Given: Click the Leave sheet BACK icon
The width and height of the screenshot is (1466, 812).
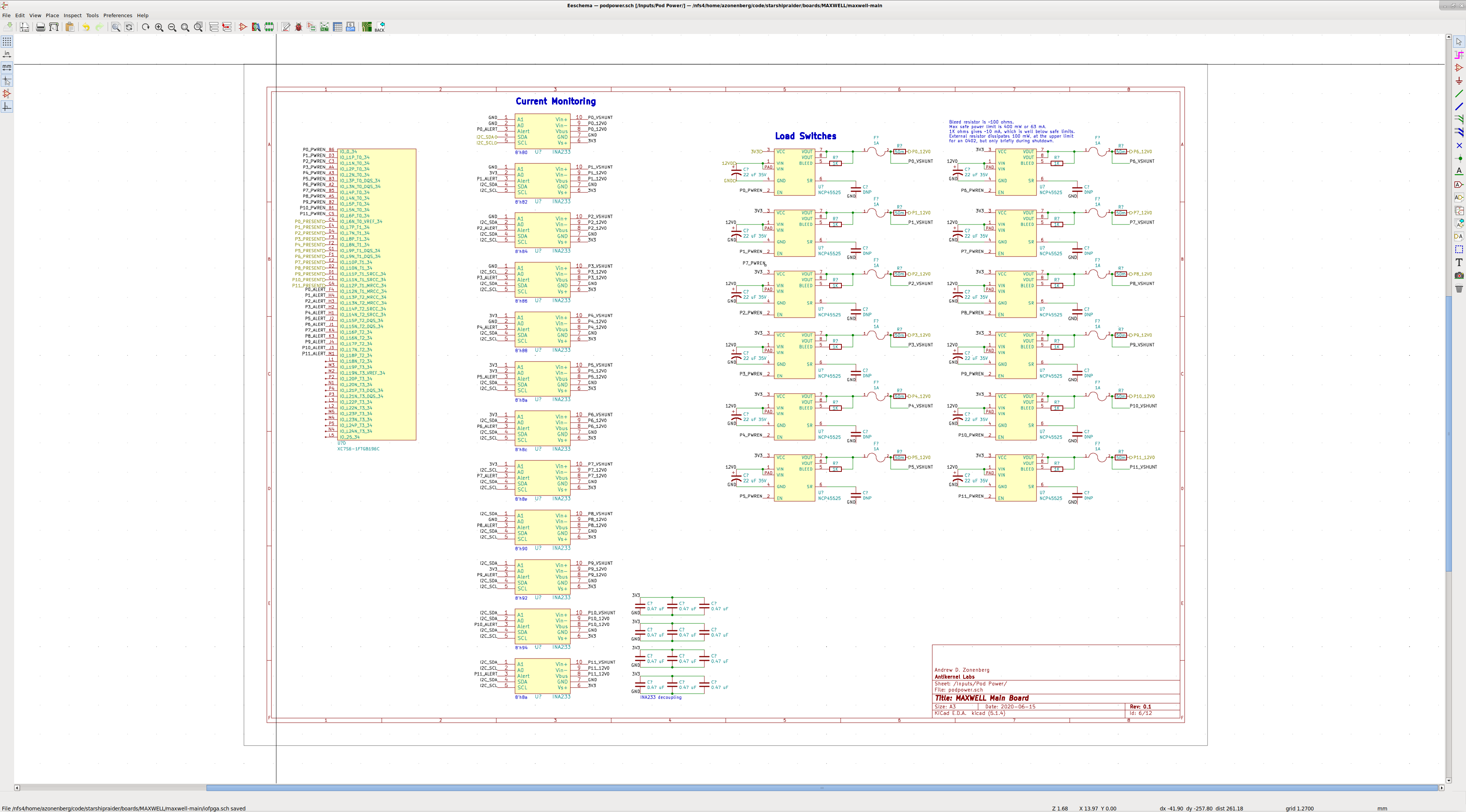Looking at the screenshot, I should point(380,27).
